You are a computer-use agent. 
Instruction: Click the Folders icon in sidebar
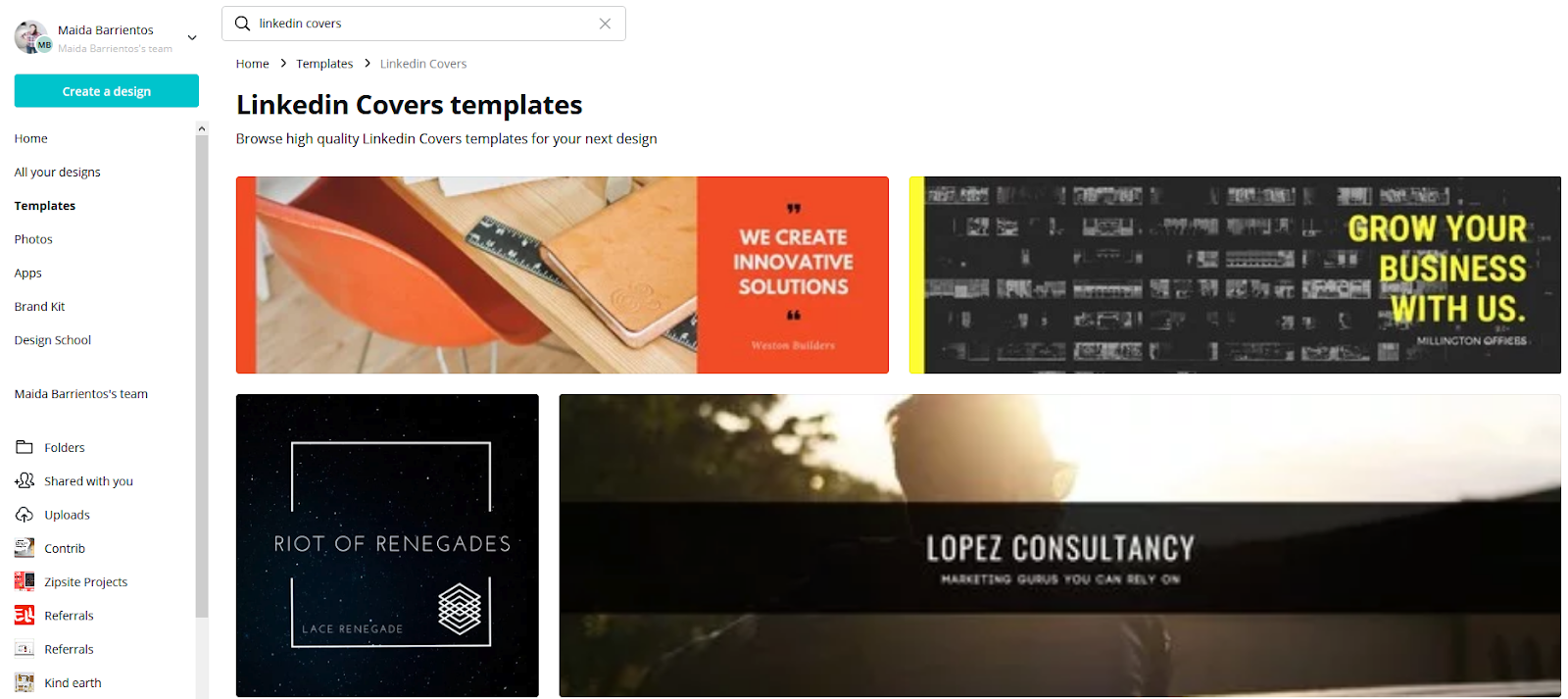coord(24,447)
